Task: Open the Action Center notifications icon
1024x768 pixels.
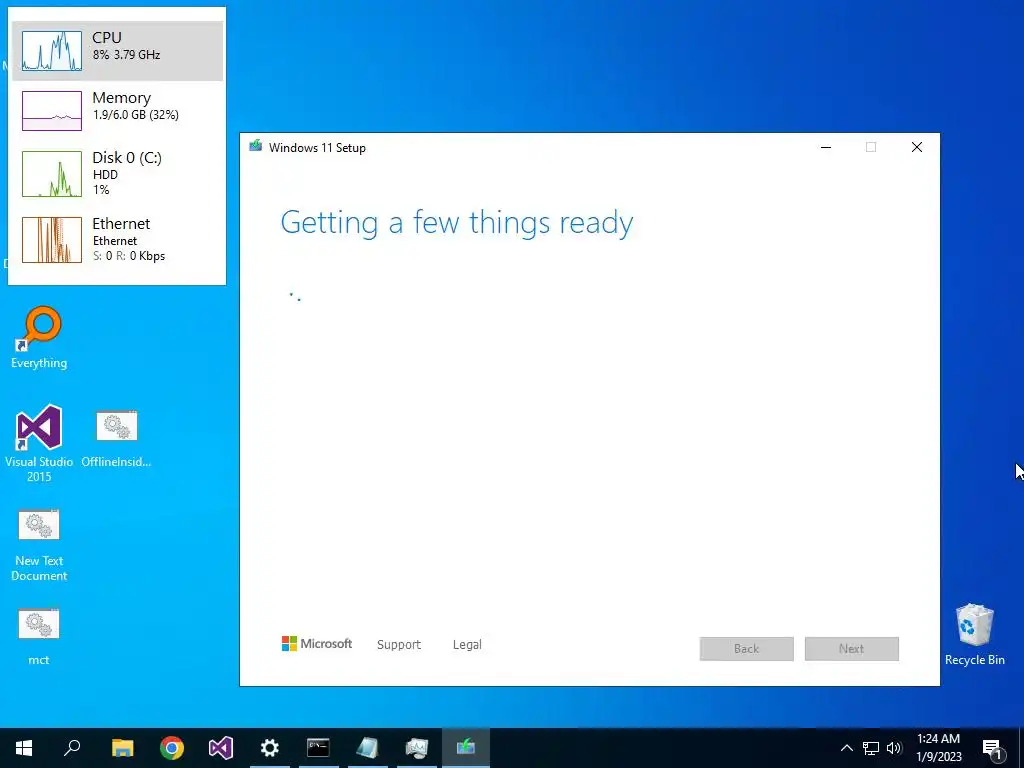Action: tap(992, 748)
